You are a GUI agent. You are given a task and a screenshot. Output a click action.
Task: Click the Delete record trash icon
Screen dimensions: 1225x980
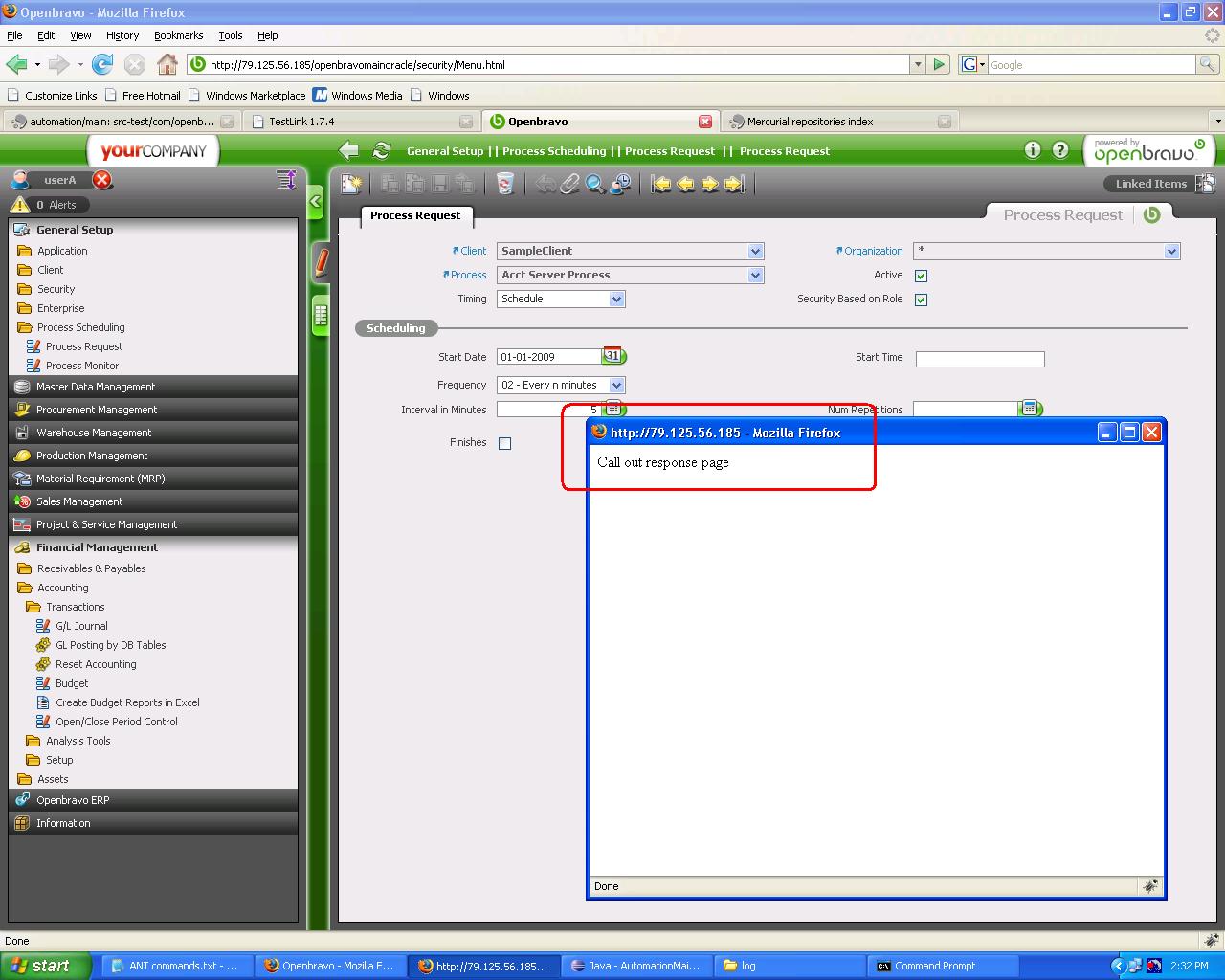pos(504,184)
